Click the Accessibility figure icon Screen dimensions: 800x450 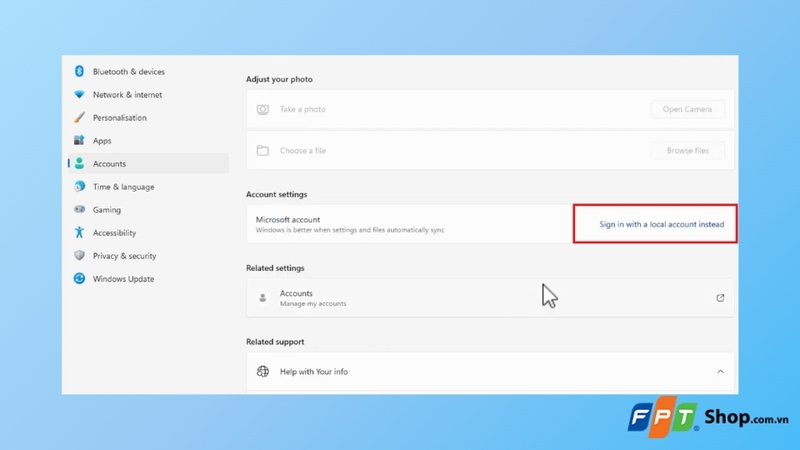79,232
